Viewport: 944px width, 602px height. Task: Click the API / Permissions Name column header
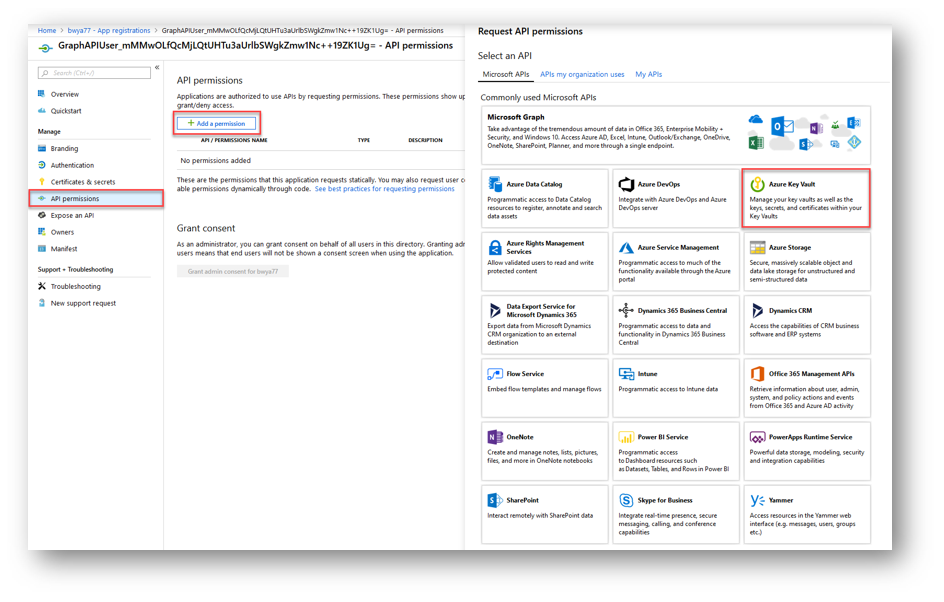(234, 140)
